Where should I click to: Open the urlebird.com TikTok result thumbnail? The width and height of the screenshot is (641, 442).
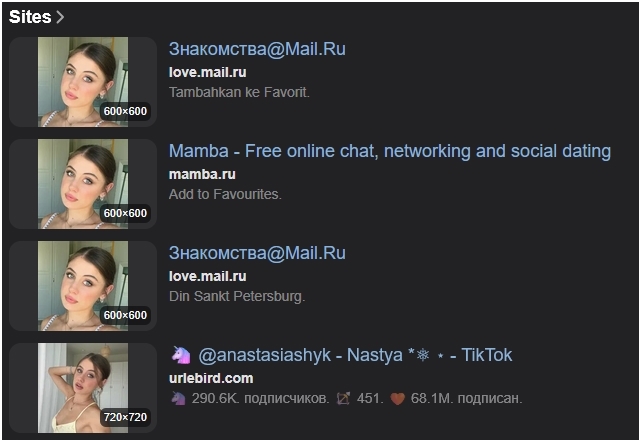pos(83,388)
